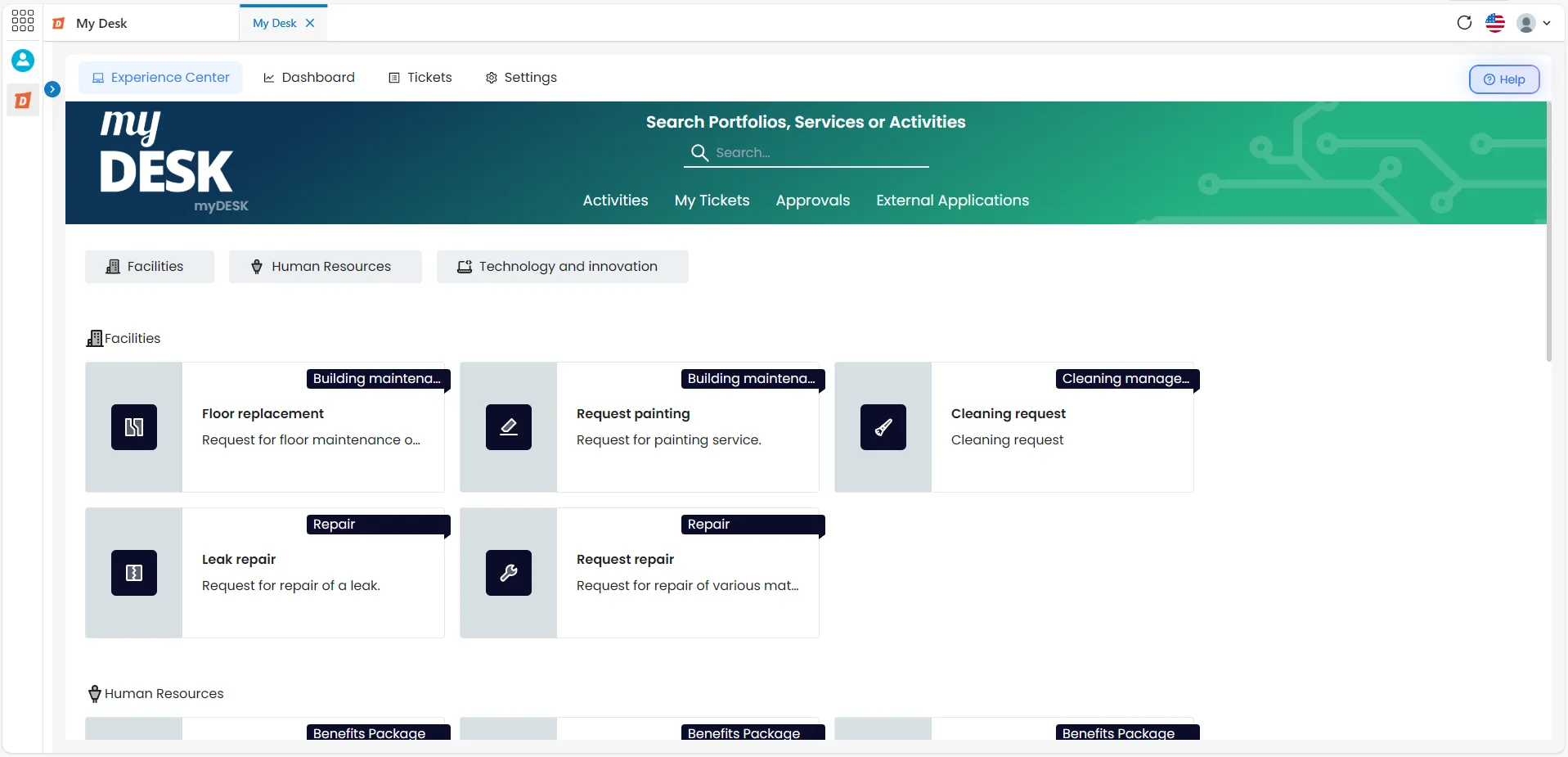Click the Facilities section heading building icon

point(95,338)
